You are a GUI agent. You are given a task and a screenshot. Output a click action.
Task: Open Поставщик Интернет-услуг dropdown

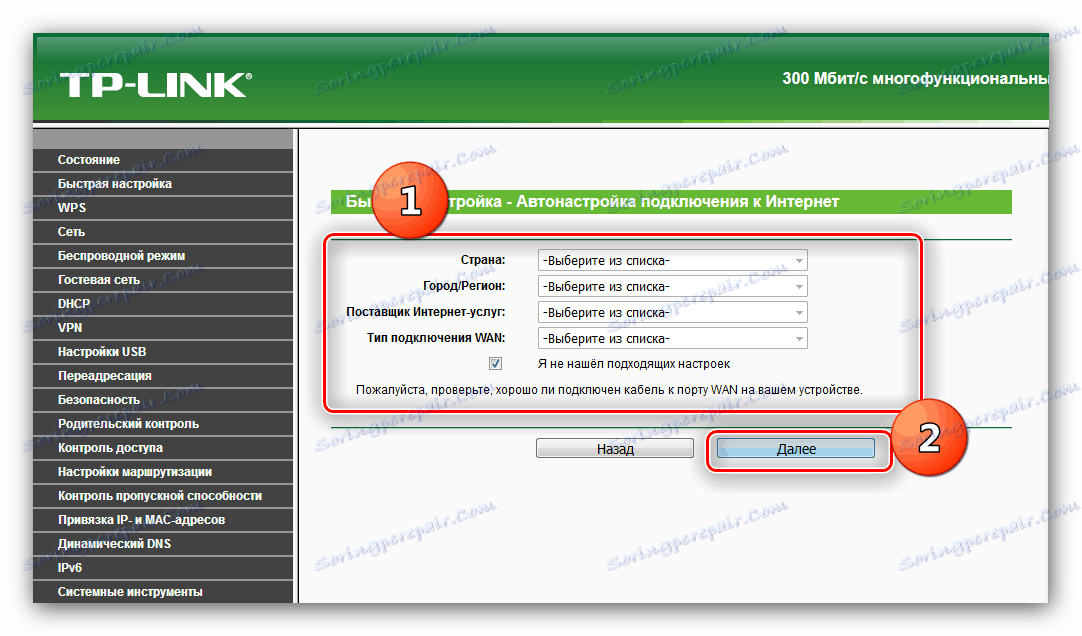[x=672, y=312]
